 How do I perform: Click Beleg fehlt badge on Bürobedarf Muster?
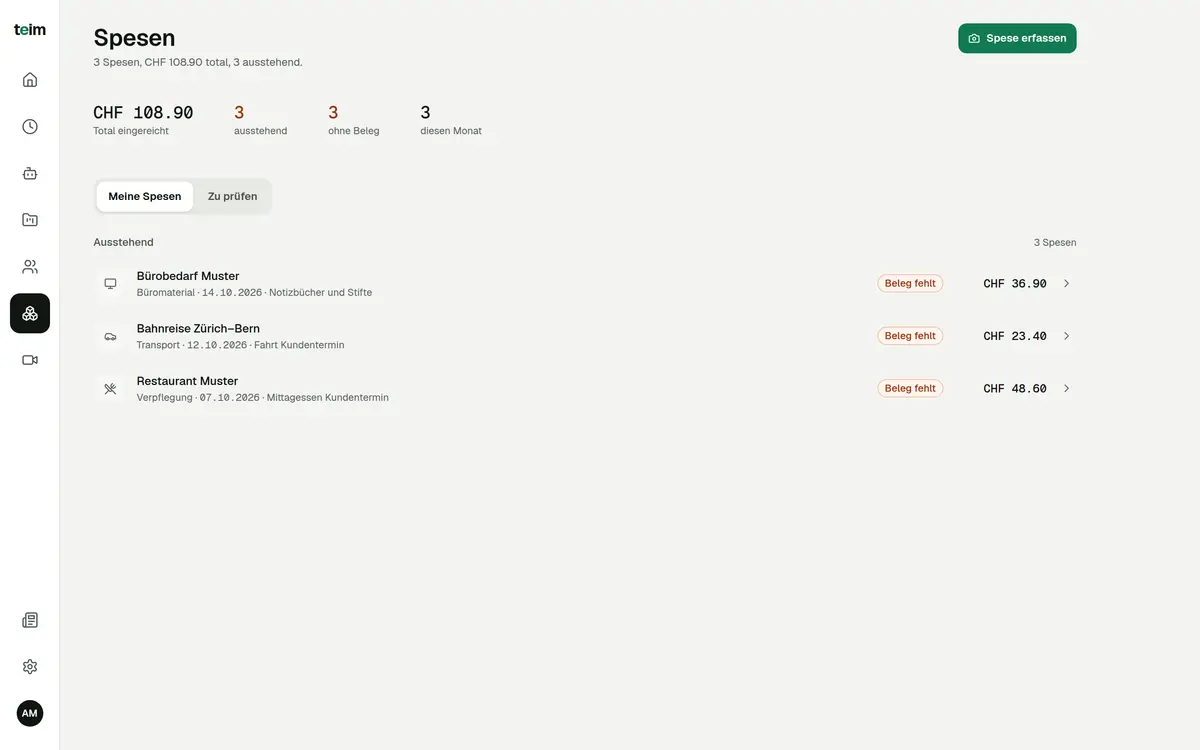click(910, 284)
